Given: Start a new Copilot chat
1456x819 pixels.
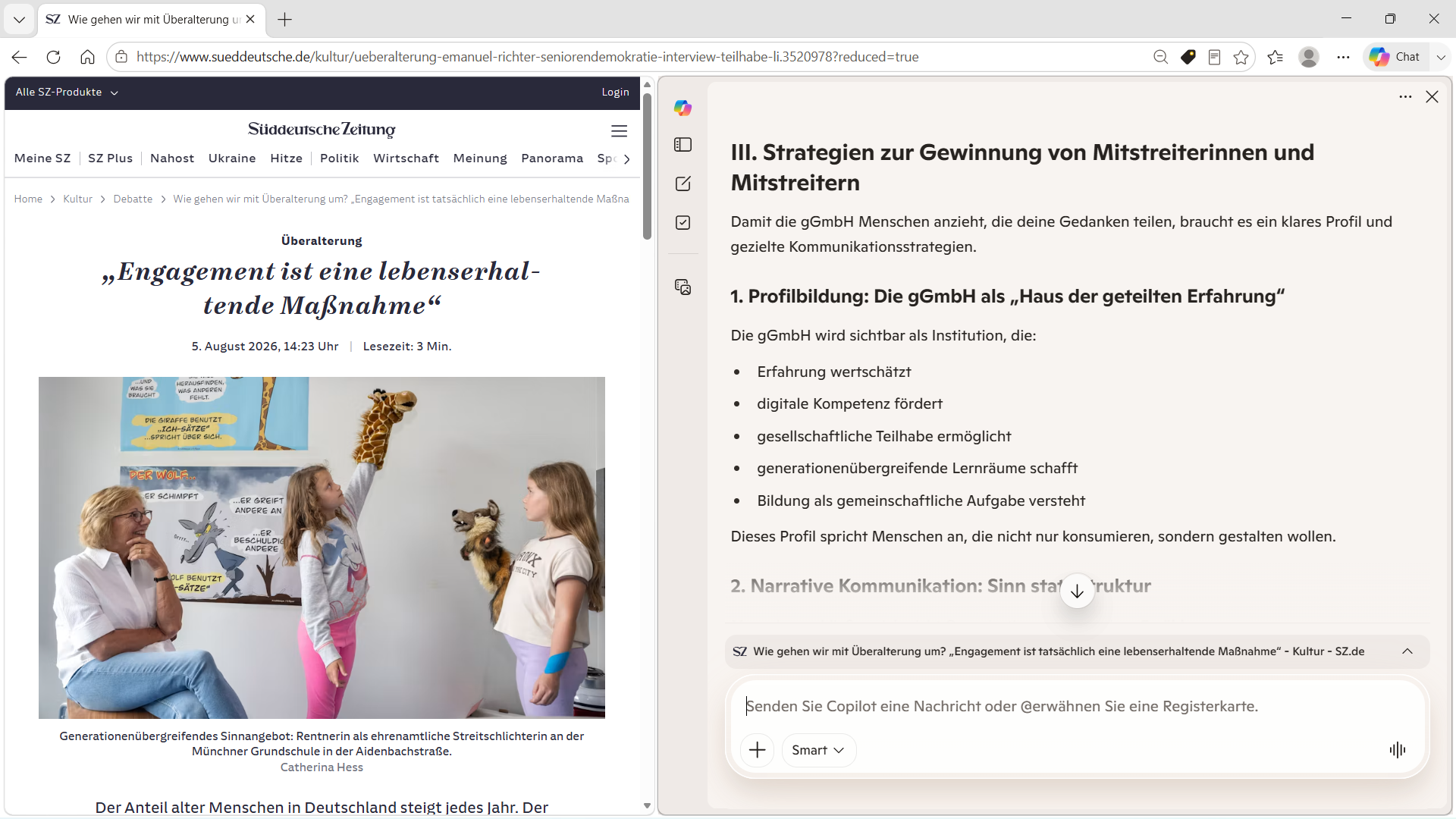Looking at the screenshot, I should pos(682,184).
